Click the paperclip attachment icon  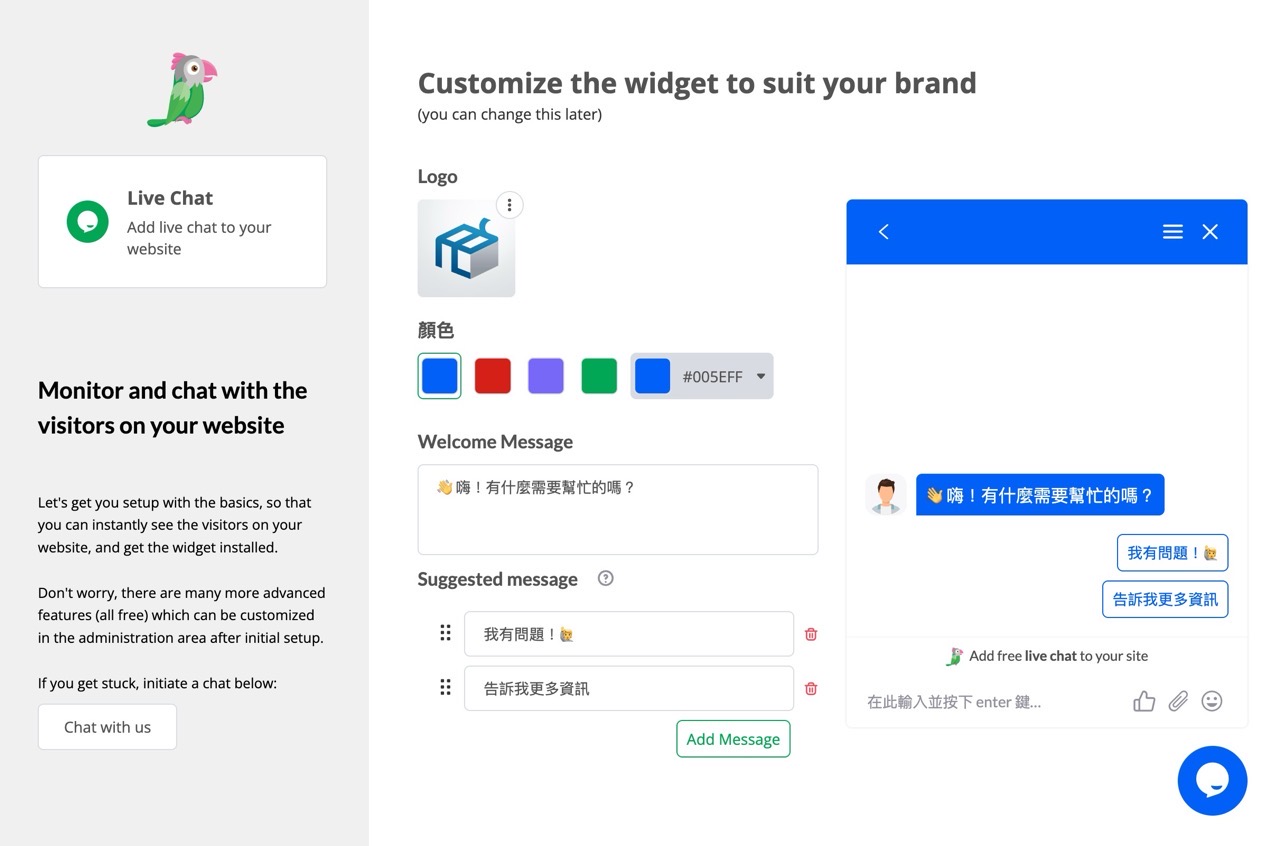pos(1178,702)
